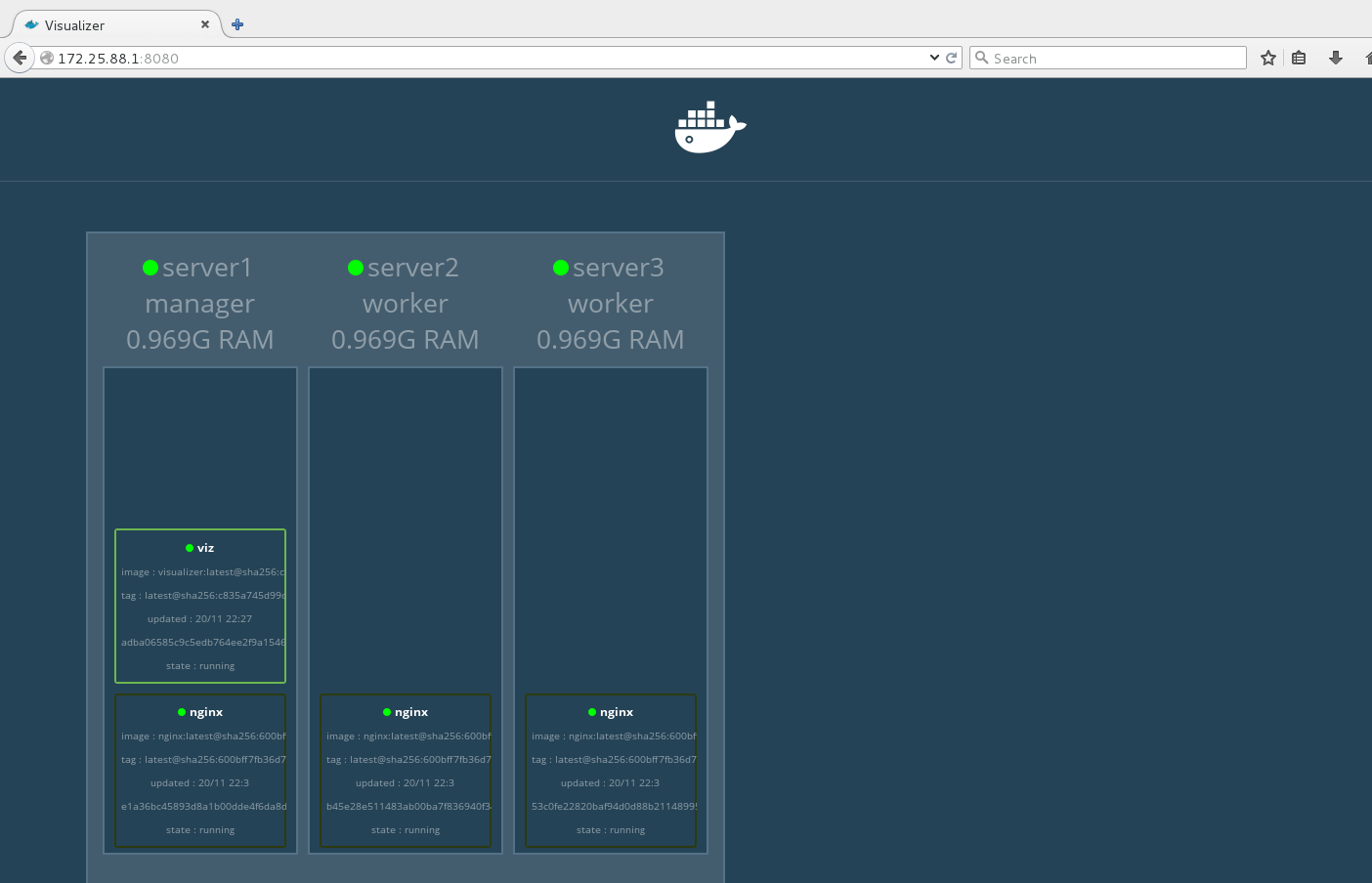
Task: Click the search magnifier in the search bar
Action: (x=982, y=58)
